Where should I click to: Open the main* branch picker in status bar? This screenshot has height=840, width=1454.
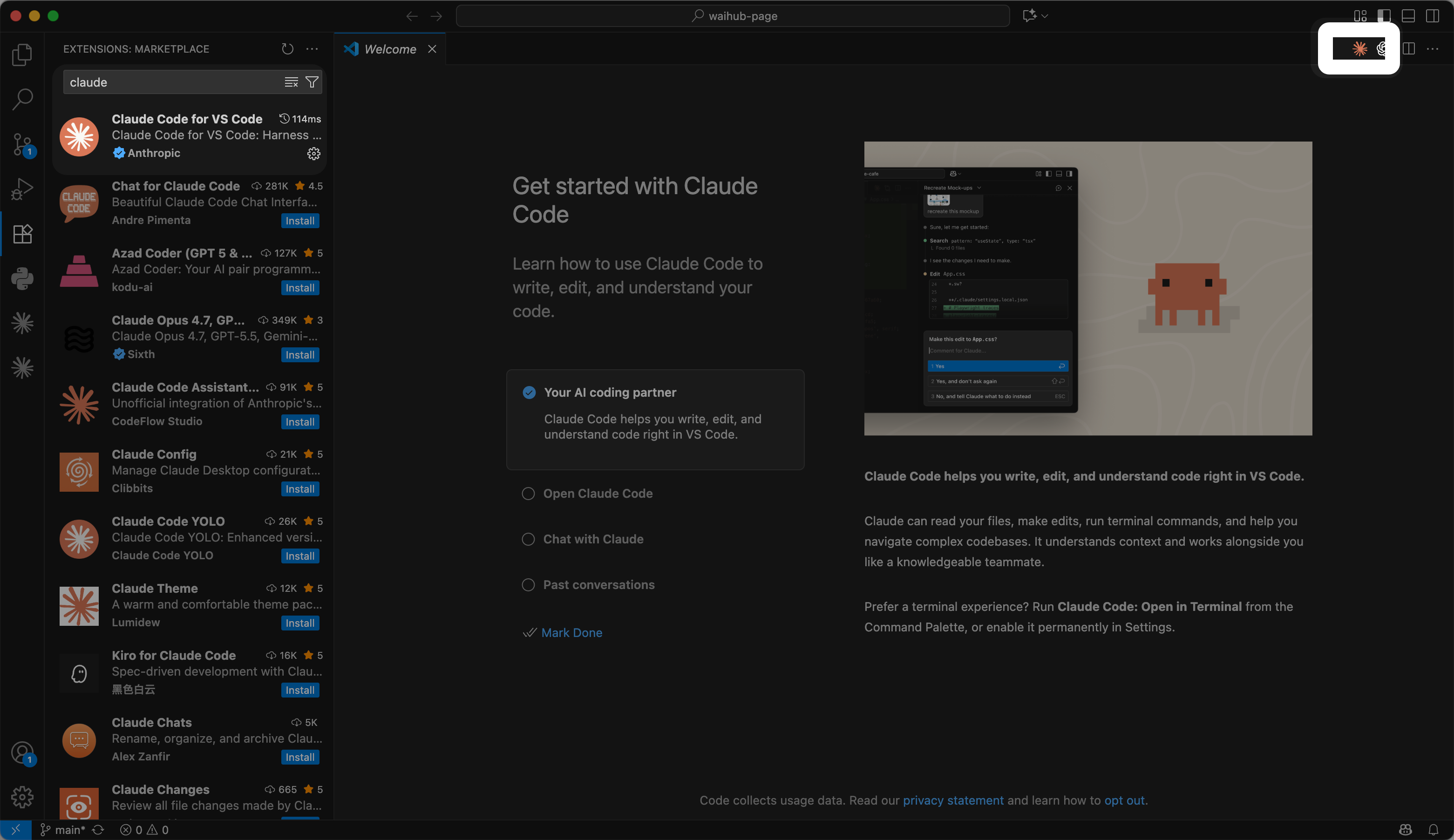[62, 830]
